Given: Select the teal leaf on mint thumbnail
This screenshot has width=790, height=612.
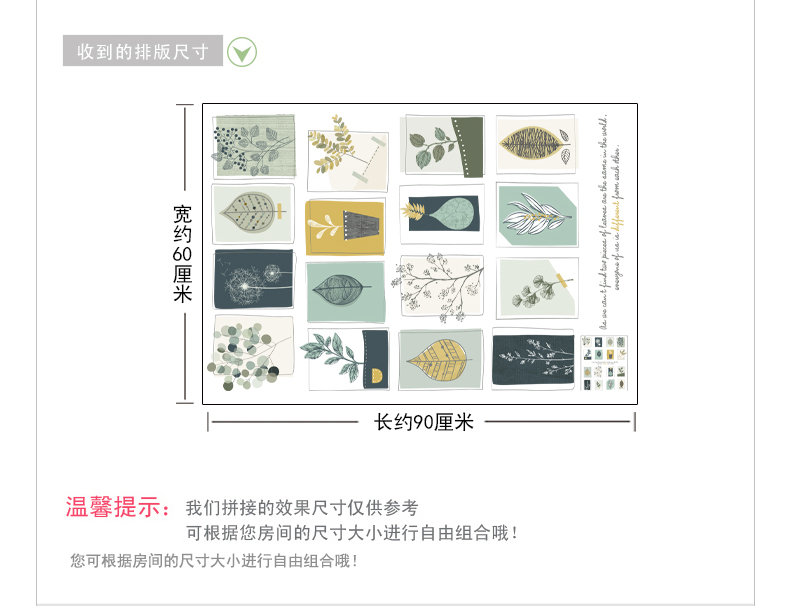Looking at the screenshot, I should [346, 292].
